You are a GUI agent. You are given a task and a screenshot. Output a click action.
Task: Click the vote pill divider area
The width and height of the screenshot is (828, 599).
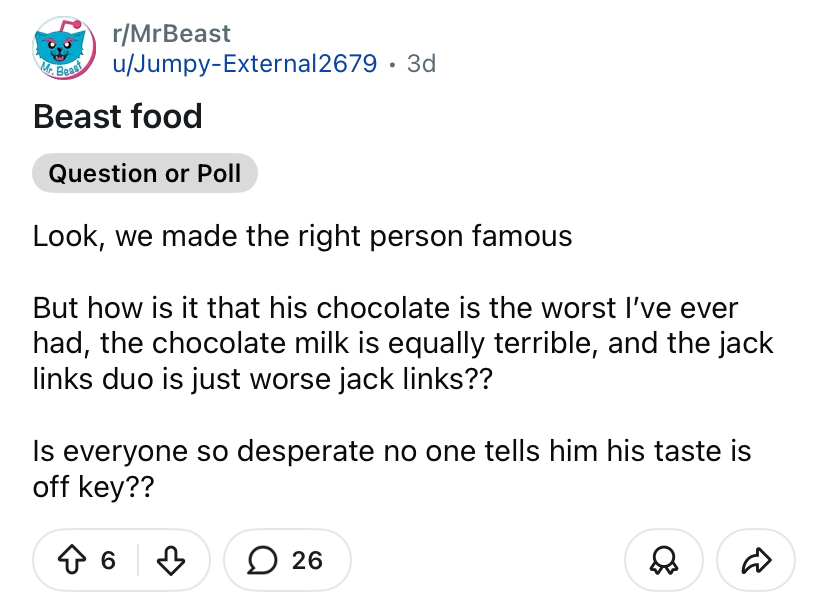(138, 560)
